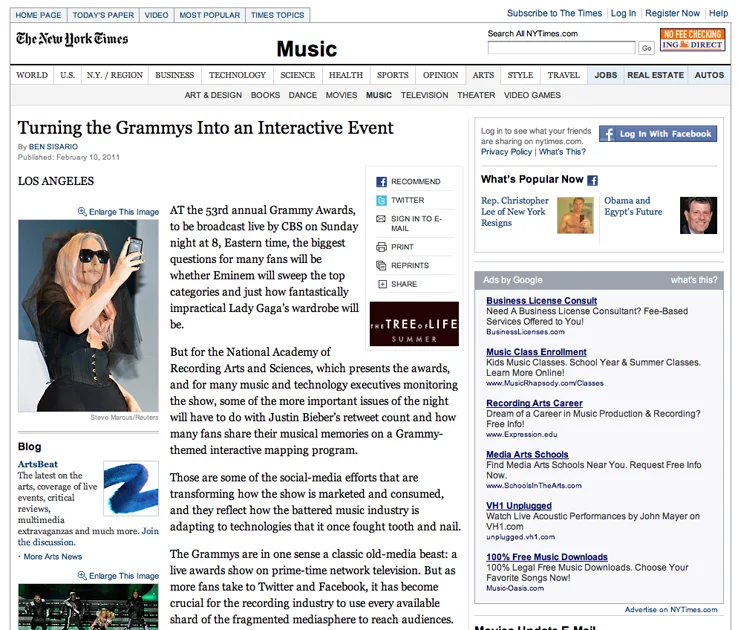
Task: Open the Media Arts Schools ad
Action: pyautogui.click(x=527, y=455)
